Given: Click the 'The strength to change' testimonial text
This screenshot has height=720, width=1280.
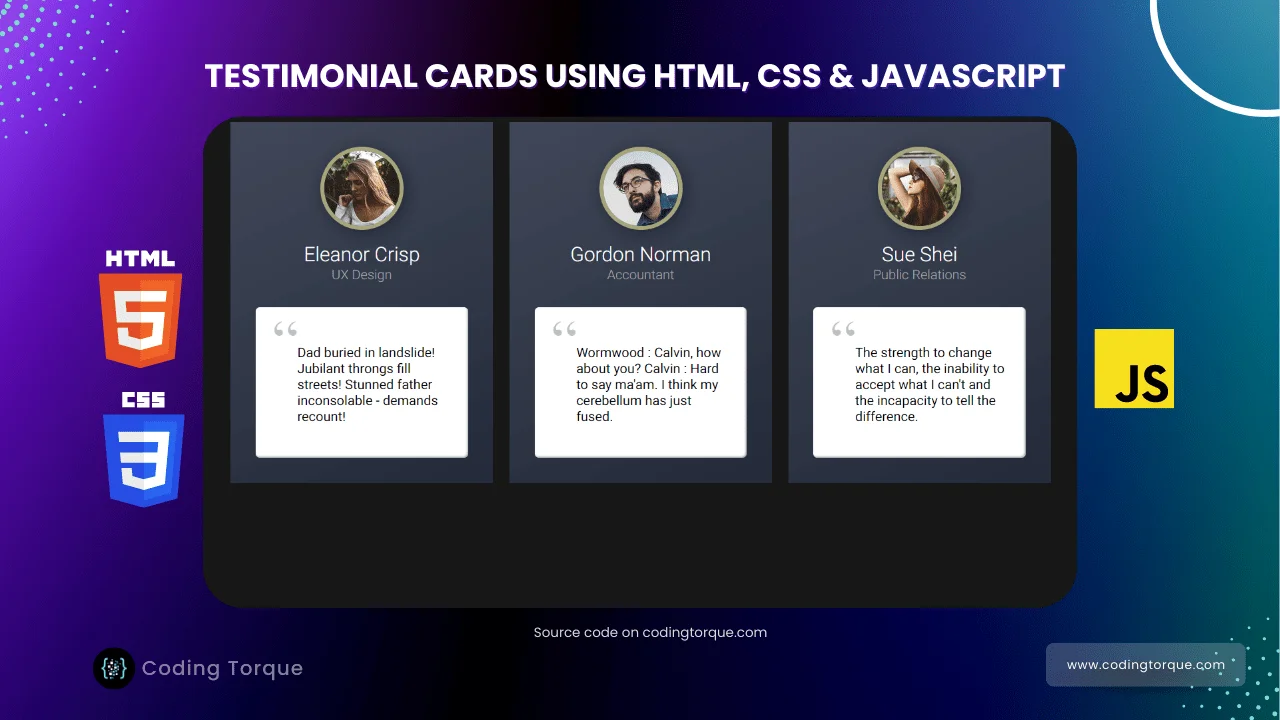Looking at the screenshot, I should coord(929,384).
